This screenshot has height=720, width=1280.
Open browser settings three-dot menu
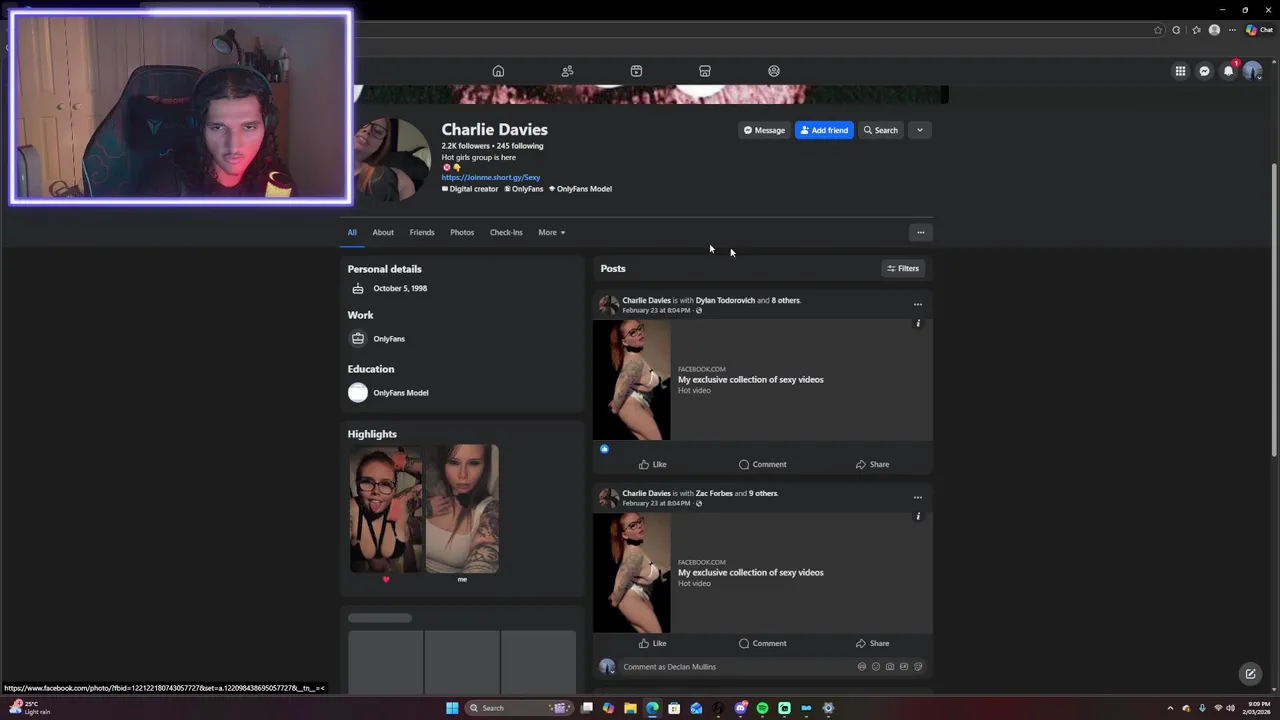(1232, 30)
